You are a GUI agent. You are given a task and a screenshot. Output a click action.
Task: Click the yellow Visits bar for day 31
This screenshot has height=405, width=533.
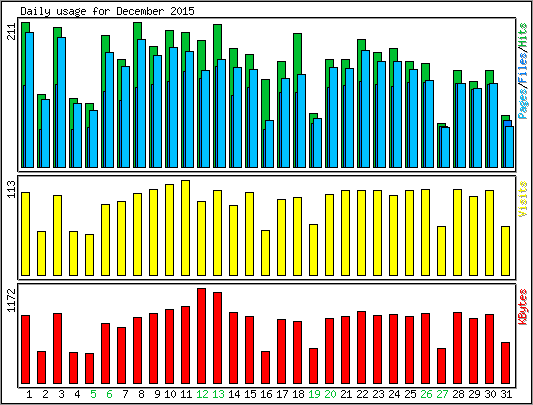click(505, 251)
